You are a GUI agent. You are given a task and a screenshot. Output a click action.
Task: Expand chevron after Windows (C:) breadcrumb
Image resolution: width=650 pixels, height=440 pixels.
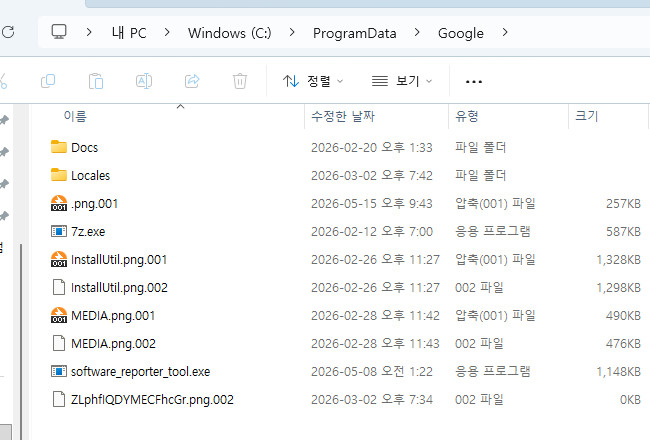coord(292,32)
